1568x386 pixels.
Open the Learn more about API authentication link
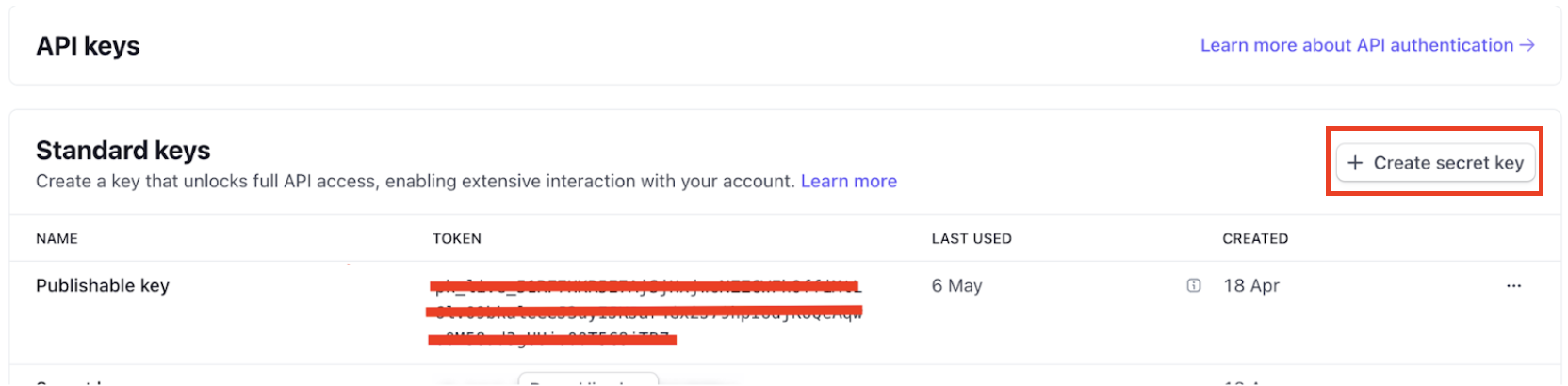(1356, 45)
